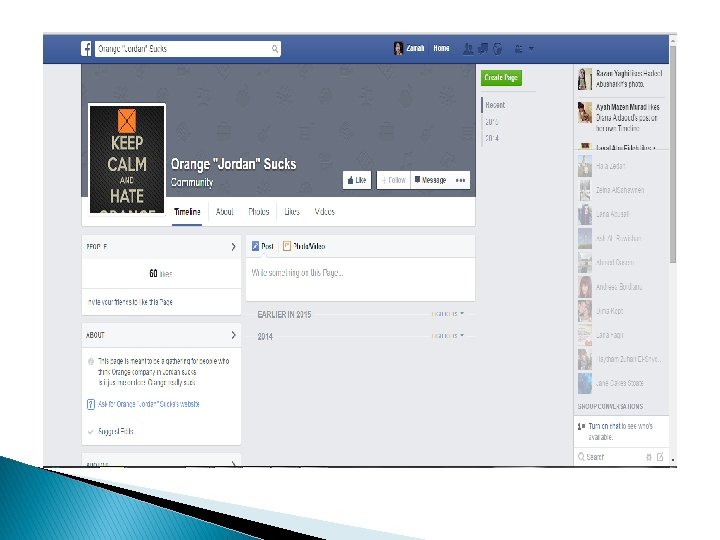Viewport: 720px width, 540px height.
Task: Open friend requests icon
Action: click(468, 49)
